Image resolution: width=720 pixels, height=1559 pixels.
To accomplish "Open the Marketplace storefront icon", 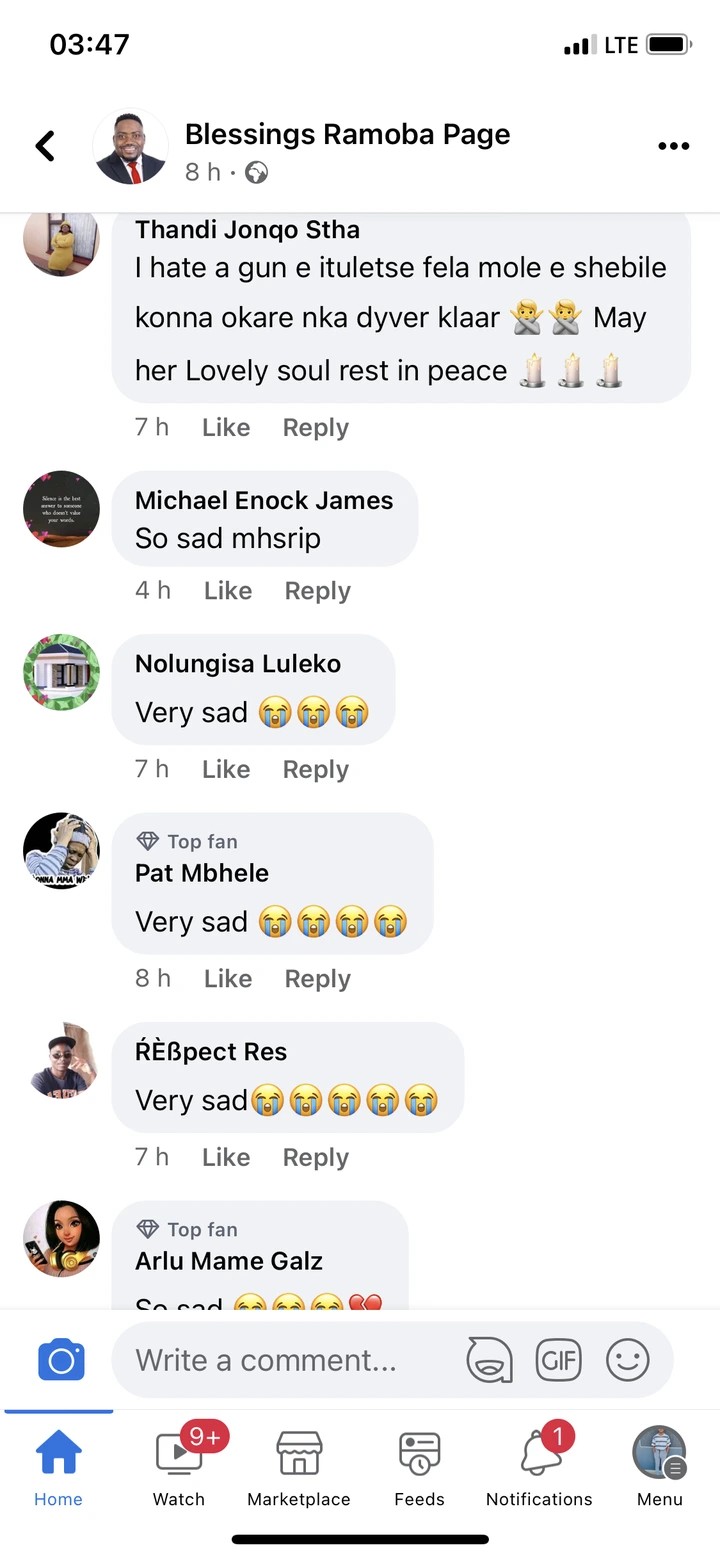I will [299, 1465].
